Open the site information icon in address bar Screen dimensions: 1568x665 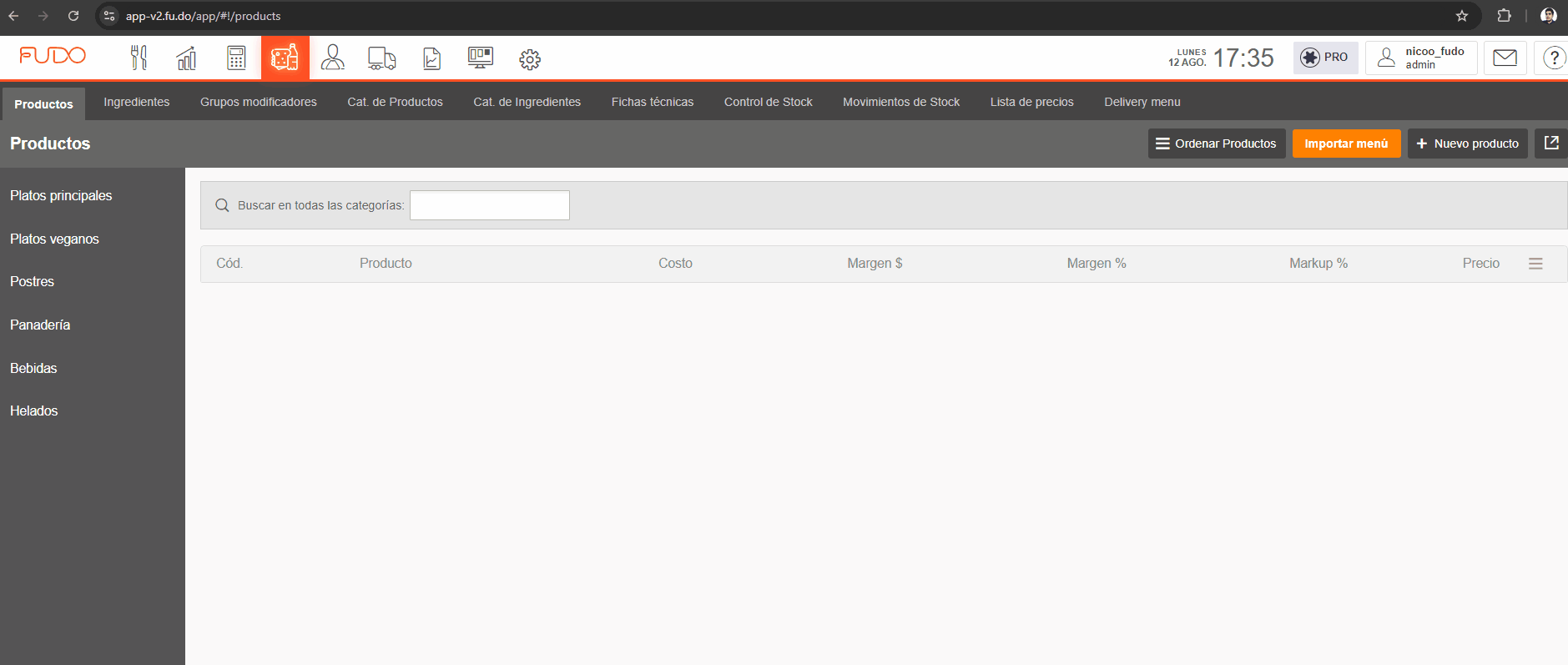click(x=109, y=16)
